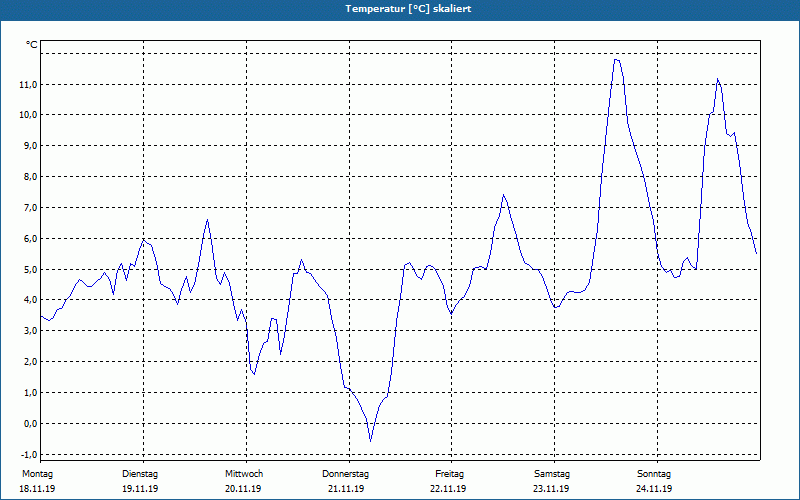800x500 pixels.
Task: Click the date 20.11.19
Action: click(x=243, y=489)
